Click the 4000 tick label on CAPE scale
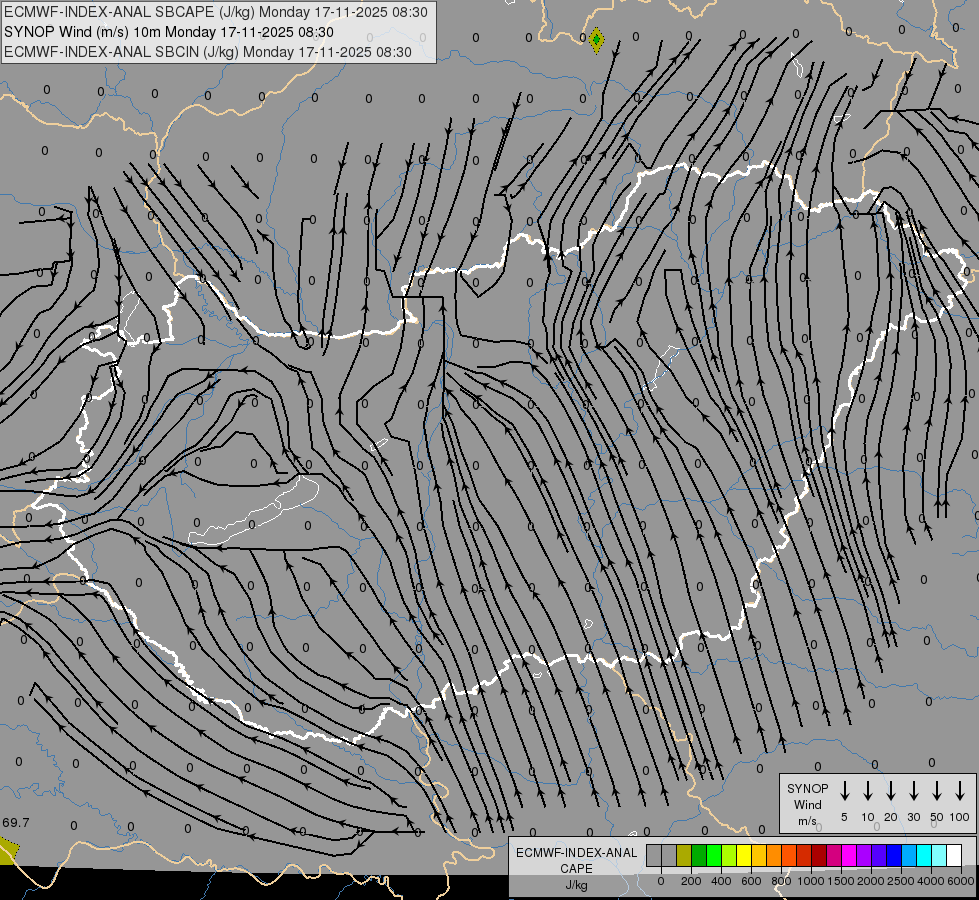This screenshot has width=979, height=900. pyautogui.click(x=931, y=881)
